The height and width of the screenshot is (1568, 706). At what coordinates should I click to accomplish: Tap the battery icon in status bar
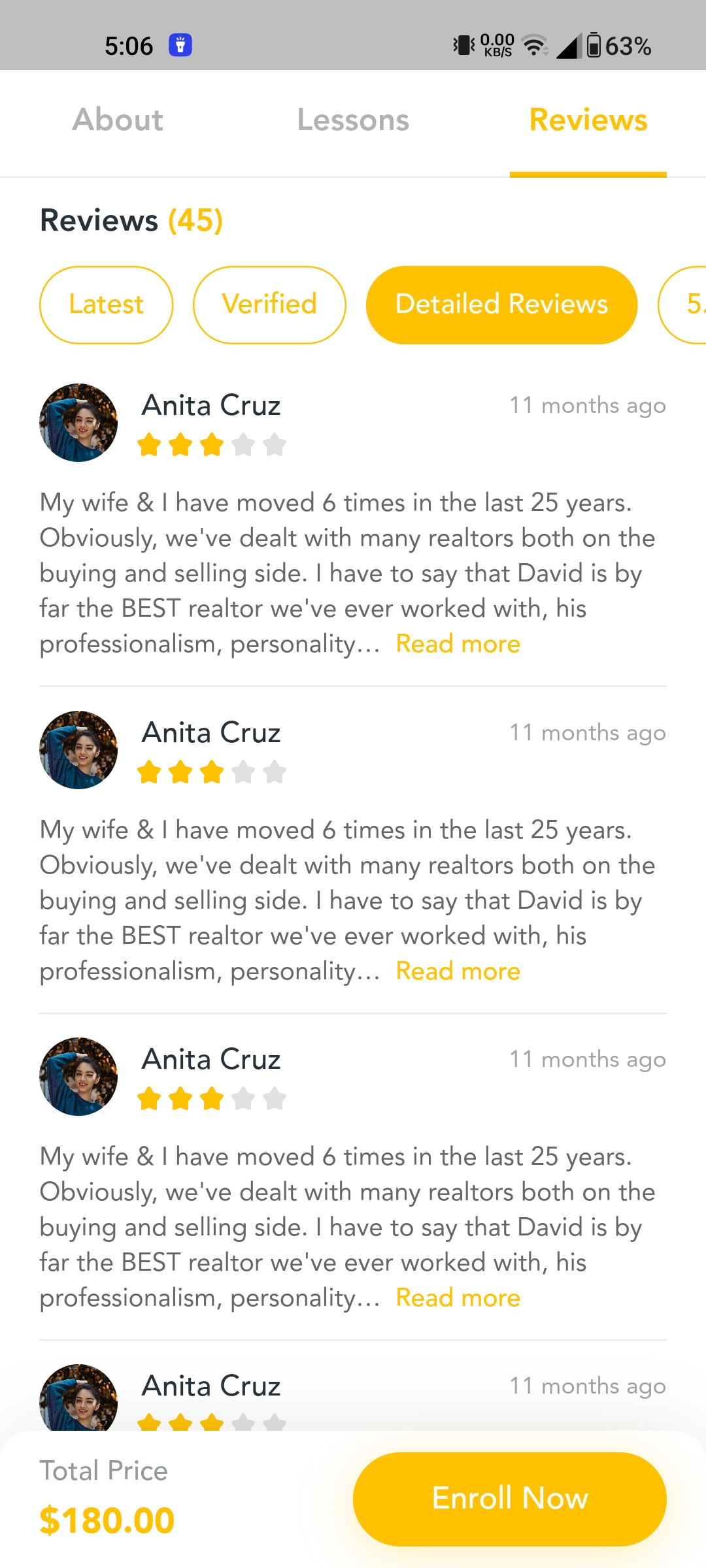coord(594,45)
